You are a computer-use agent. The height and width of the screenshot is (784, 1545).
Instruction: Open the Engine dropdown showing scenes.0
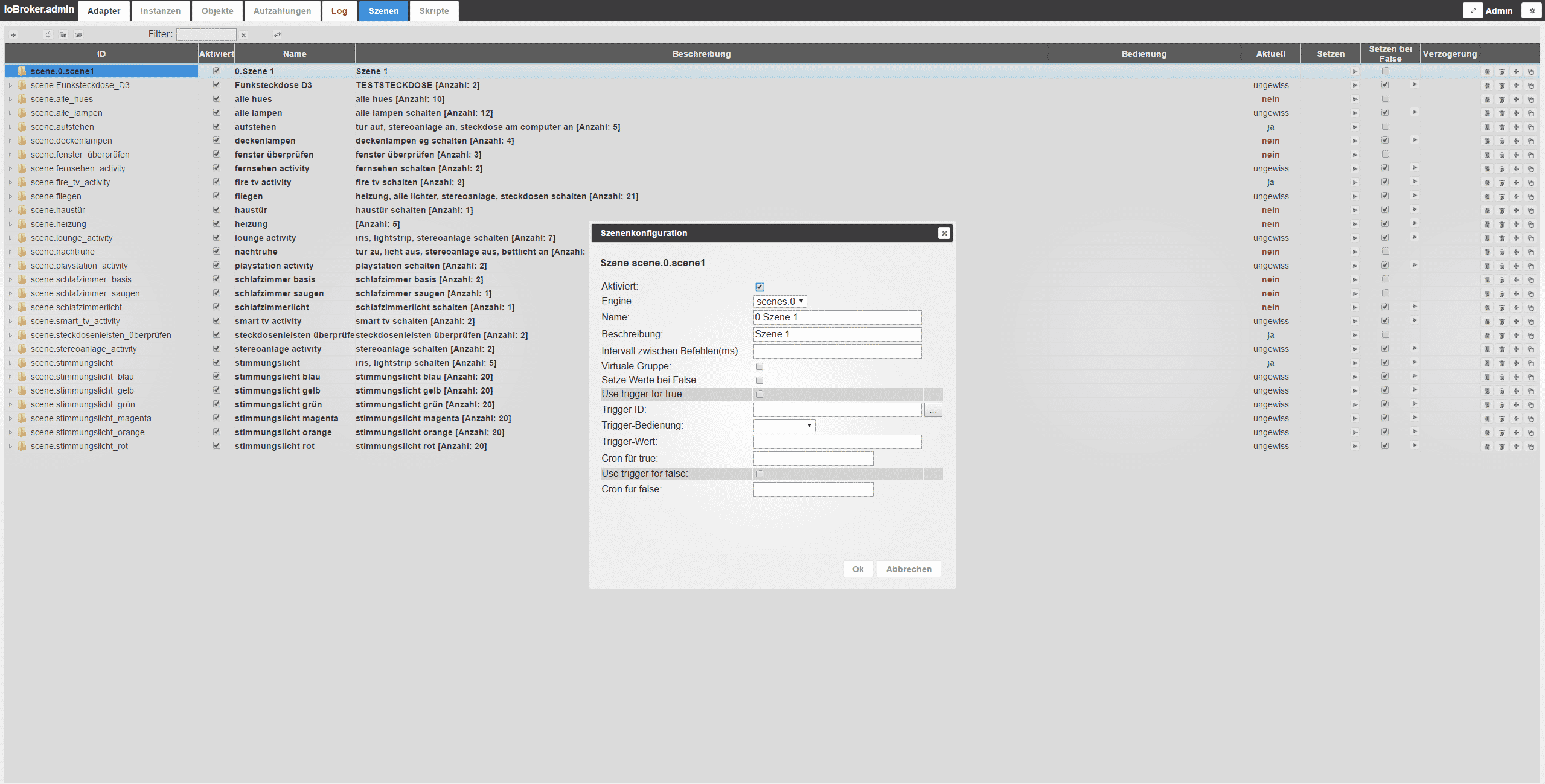[x=779, y=301]
